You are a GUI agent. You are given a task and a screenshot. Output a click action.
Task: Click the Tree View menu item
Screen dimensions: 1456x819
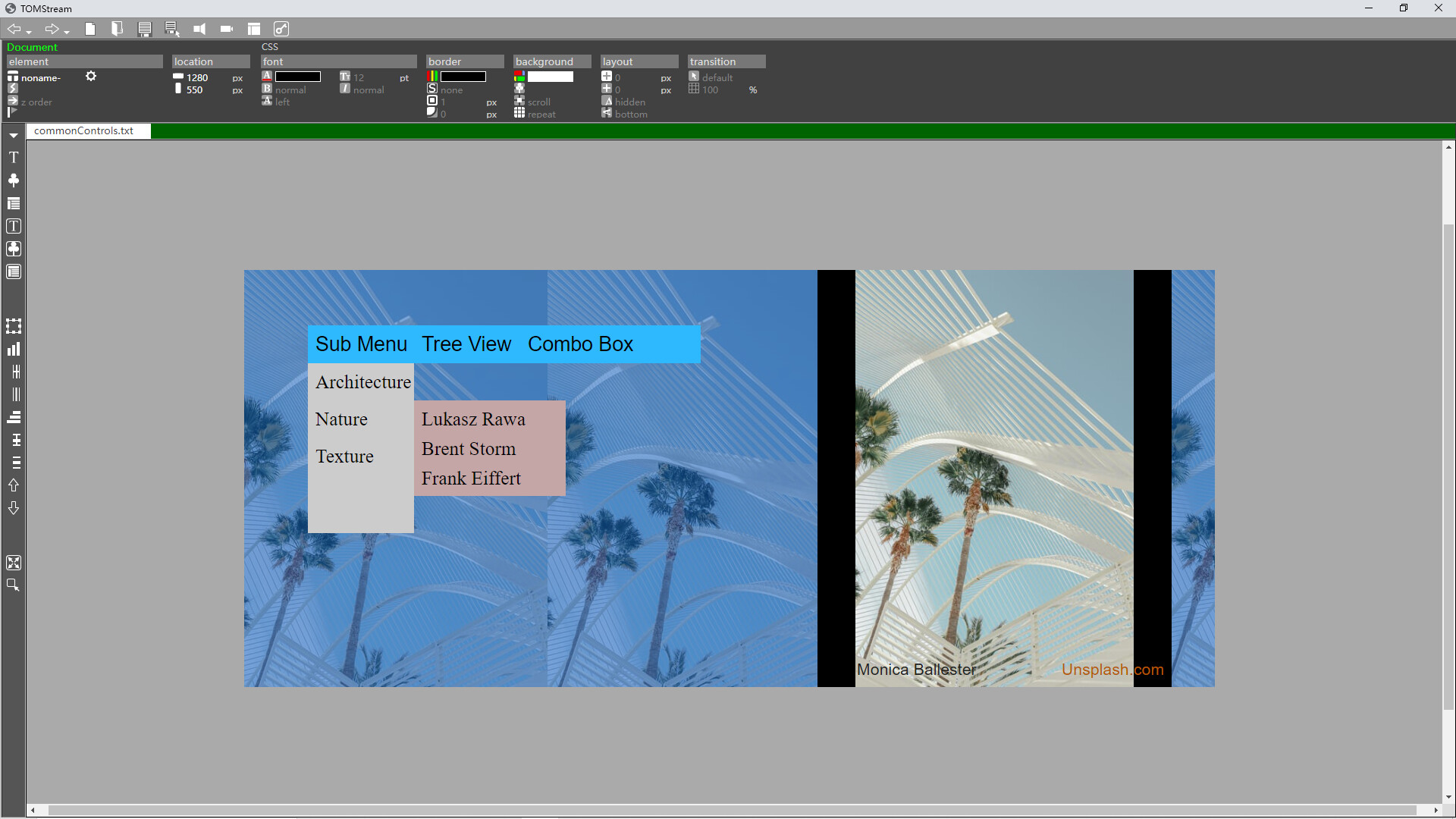click(x=466, y=344)
